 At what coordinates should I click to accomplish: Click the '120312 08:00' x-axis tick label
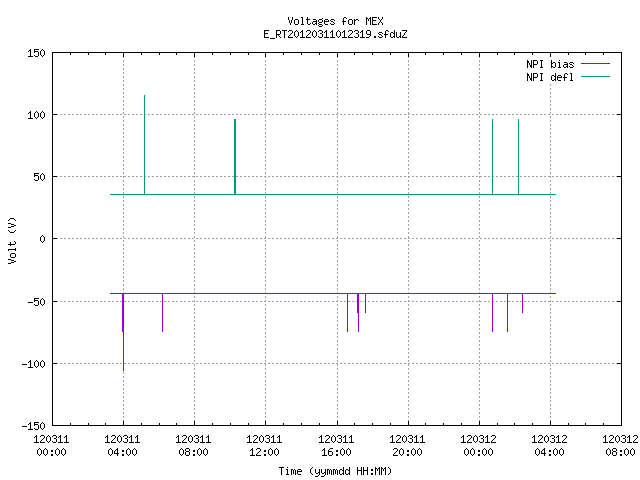[x=620, y=446]
